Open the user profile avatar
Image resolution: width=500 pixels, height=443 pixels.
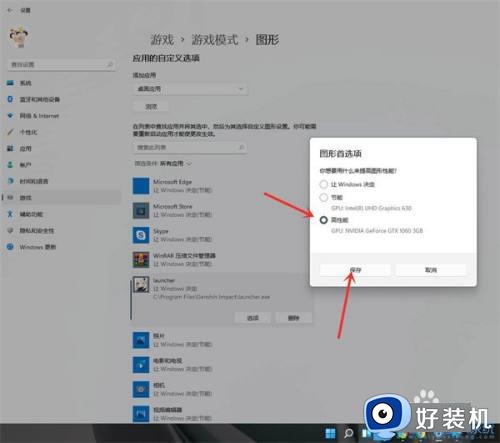click(19, 37)
